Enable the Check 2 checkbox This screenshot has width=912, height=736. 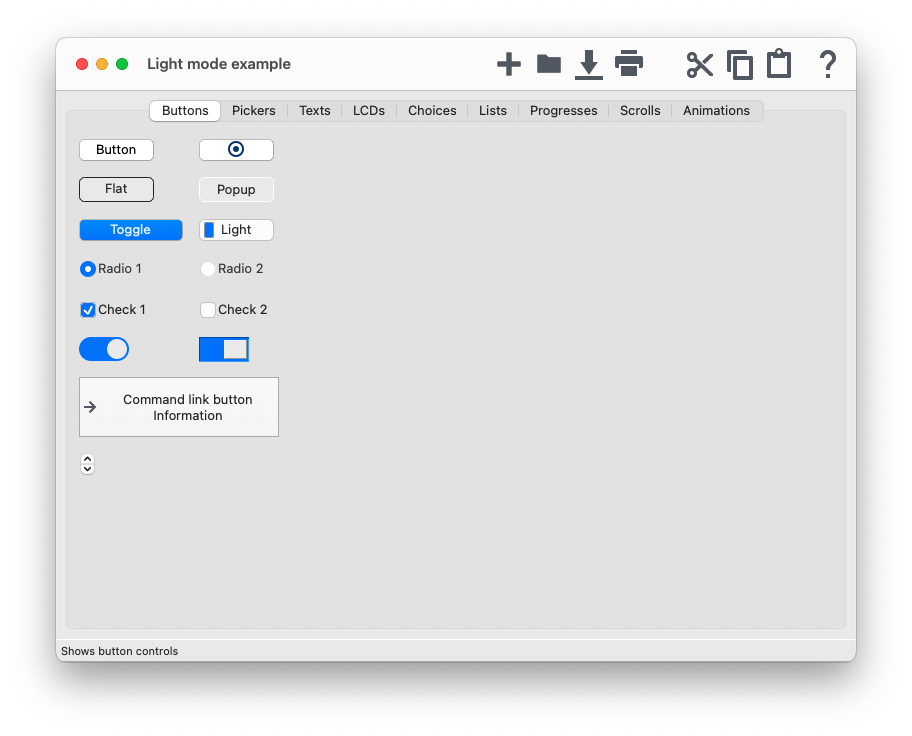[208, 310]
